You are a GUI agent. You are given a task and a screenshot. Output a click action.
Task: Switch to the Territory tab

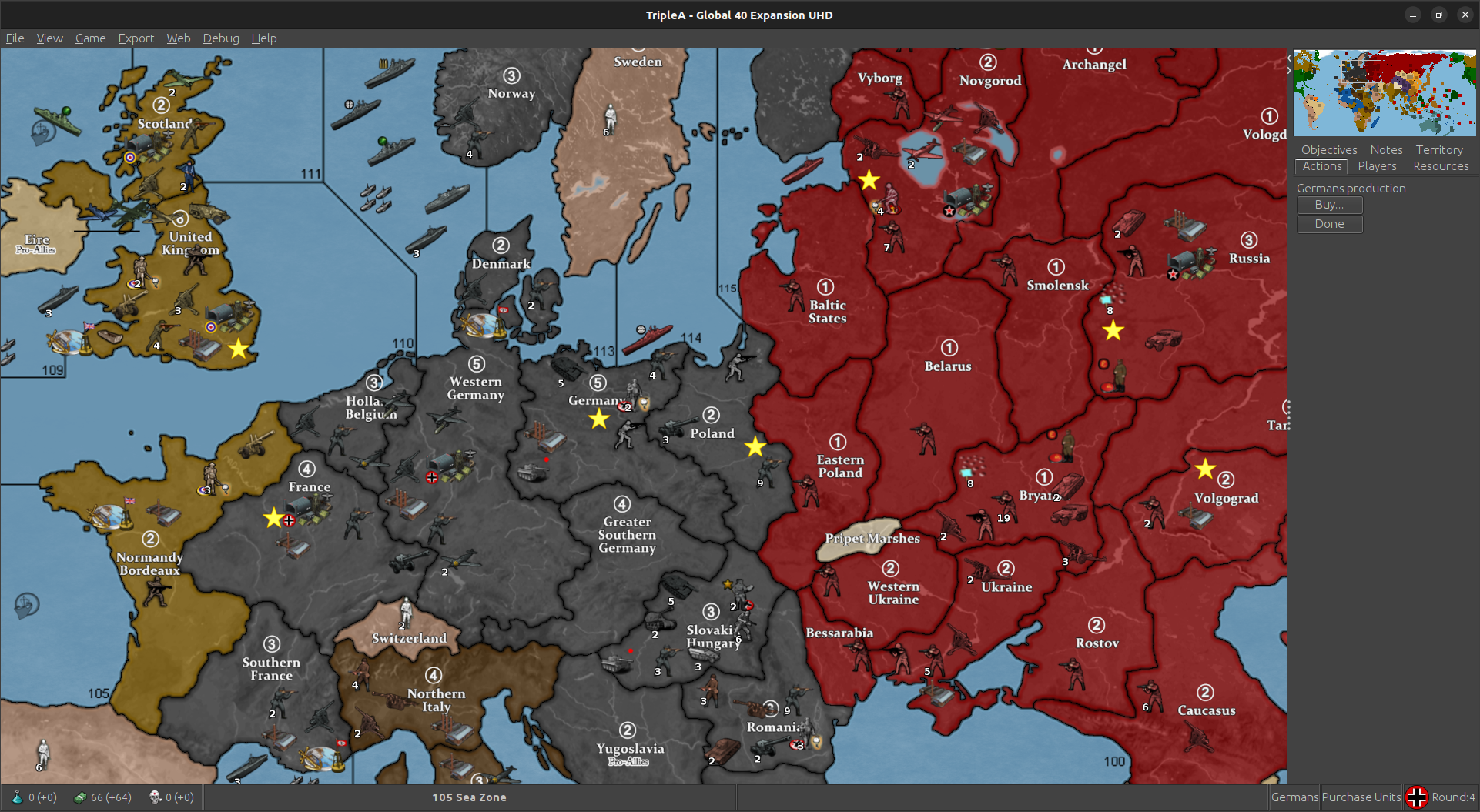pos(1439,149)
